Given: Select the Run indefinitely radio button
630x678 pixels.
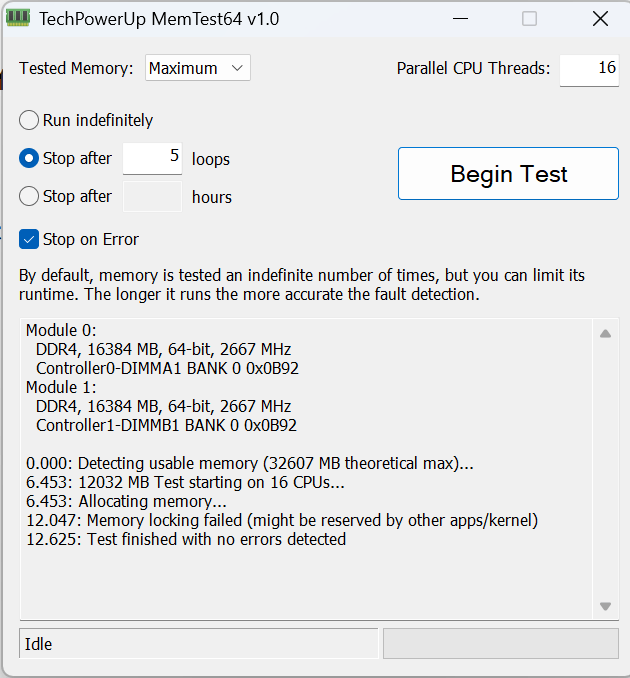Looking at the screenshot, I should [x=29, y=120].
